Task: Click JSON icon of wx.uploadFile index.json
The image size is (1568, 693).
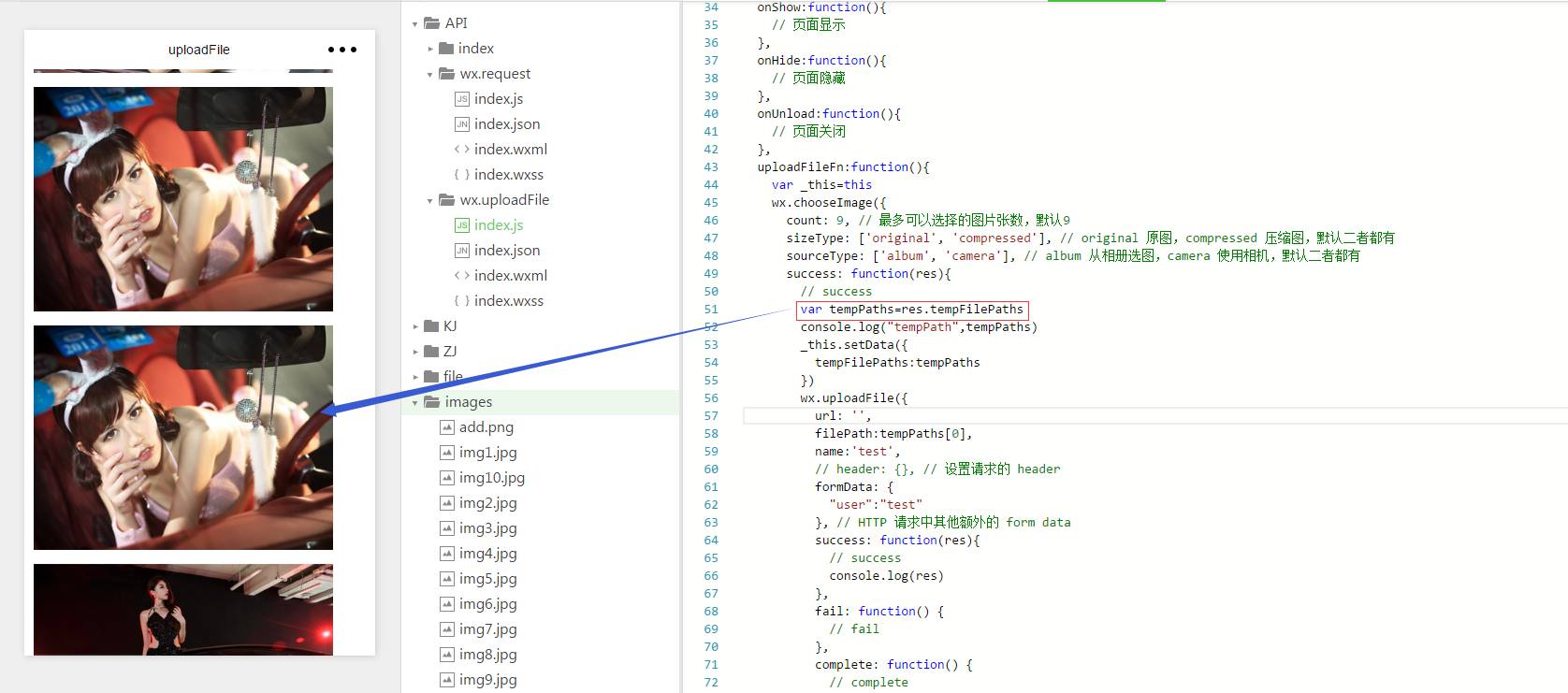Action: [462, 250]
